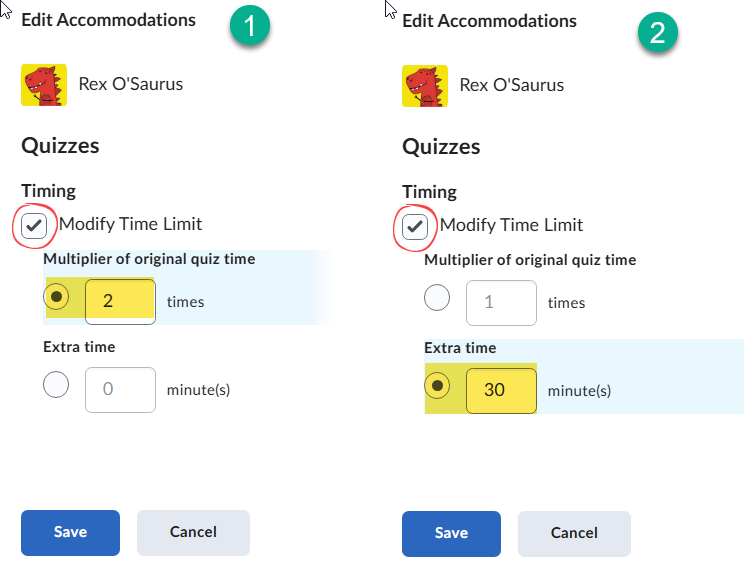Image resolution: width=744 pixels, height=573 pixels.
Task: Select Extra time radio button in right panel
Action: [438, 386]
